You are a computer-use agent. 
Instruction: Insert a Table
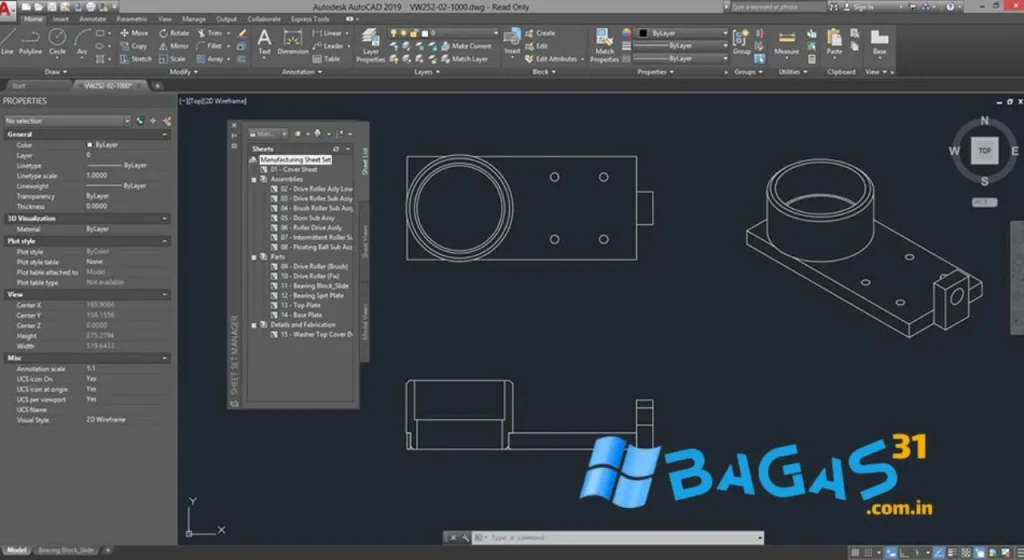click(x=327, y=59)
